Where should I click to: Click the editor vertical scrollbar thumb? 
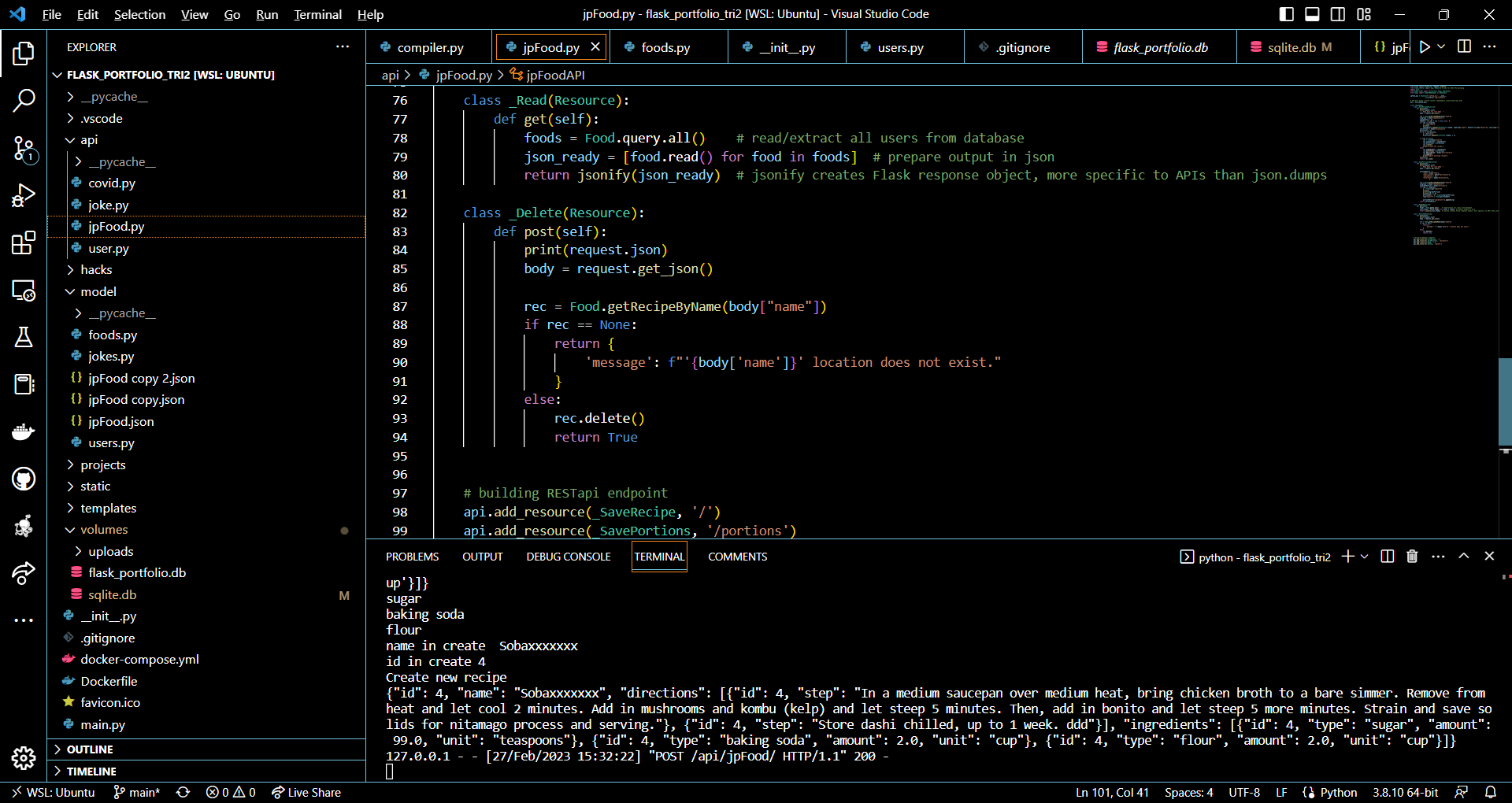click(1505, 403)
